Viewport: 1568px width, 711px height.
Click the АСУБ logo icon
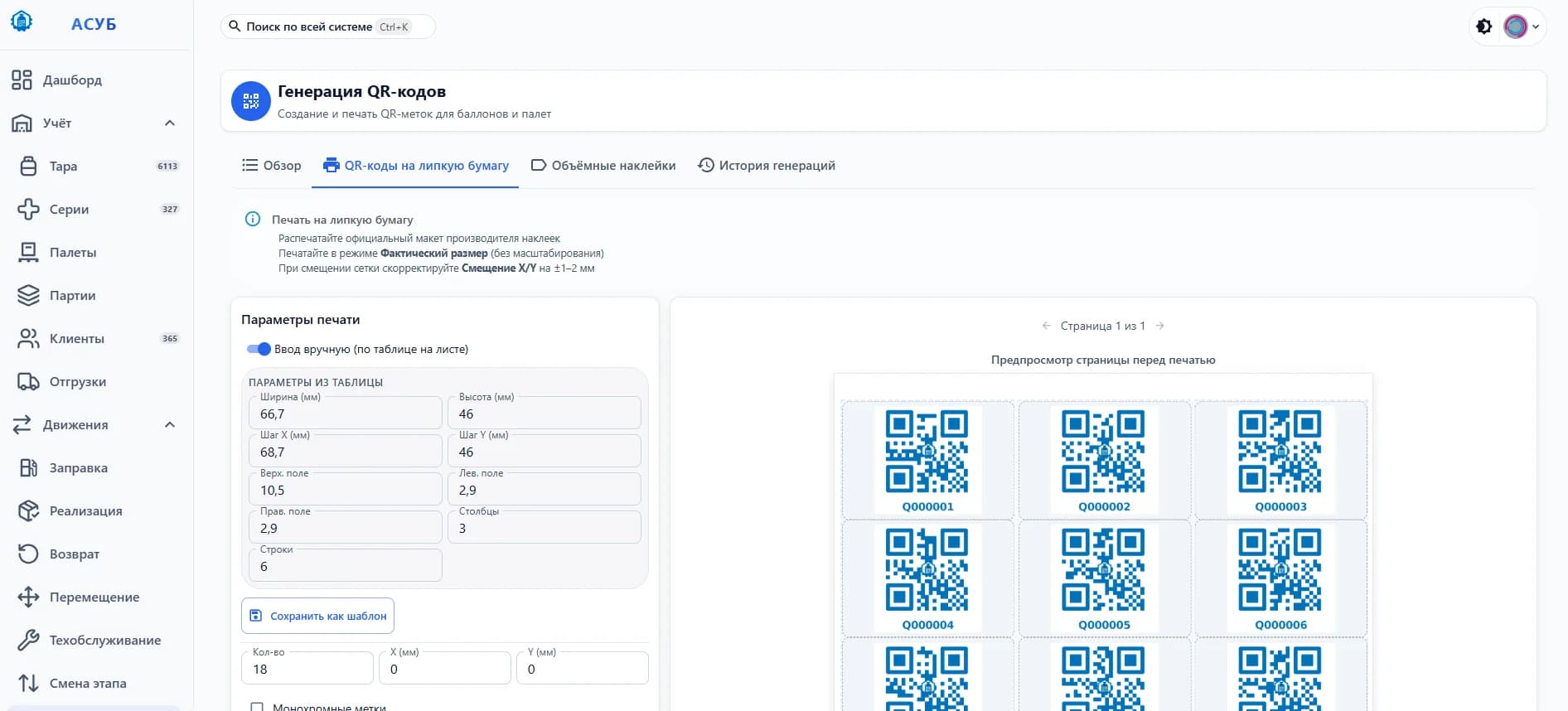tap(22, 22)
